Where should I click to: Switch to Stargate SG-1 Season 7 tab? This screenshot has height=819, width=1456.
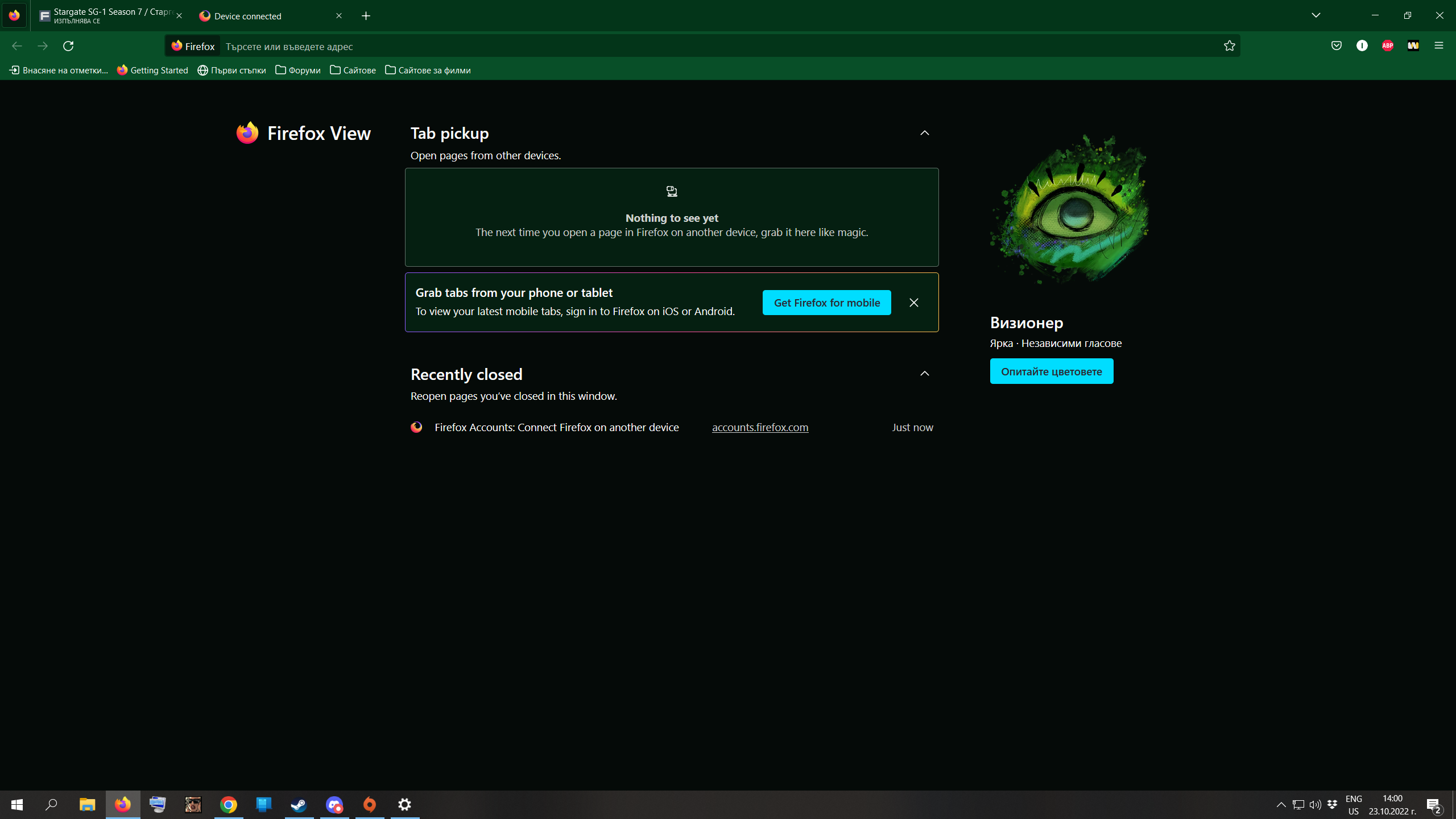point(108,16)
